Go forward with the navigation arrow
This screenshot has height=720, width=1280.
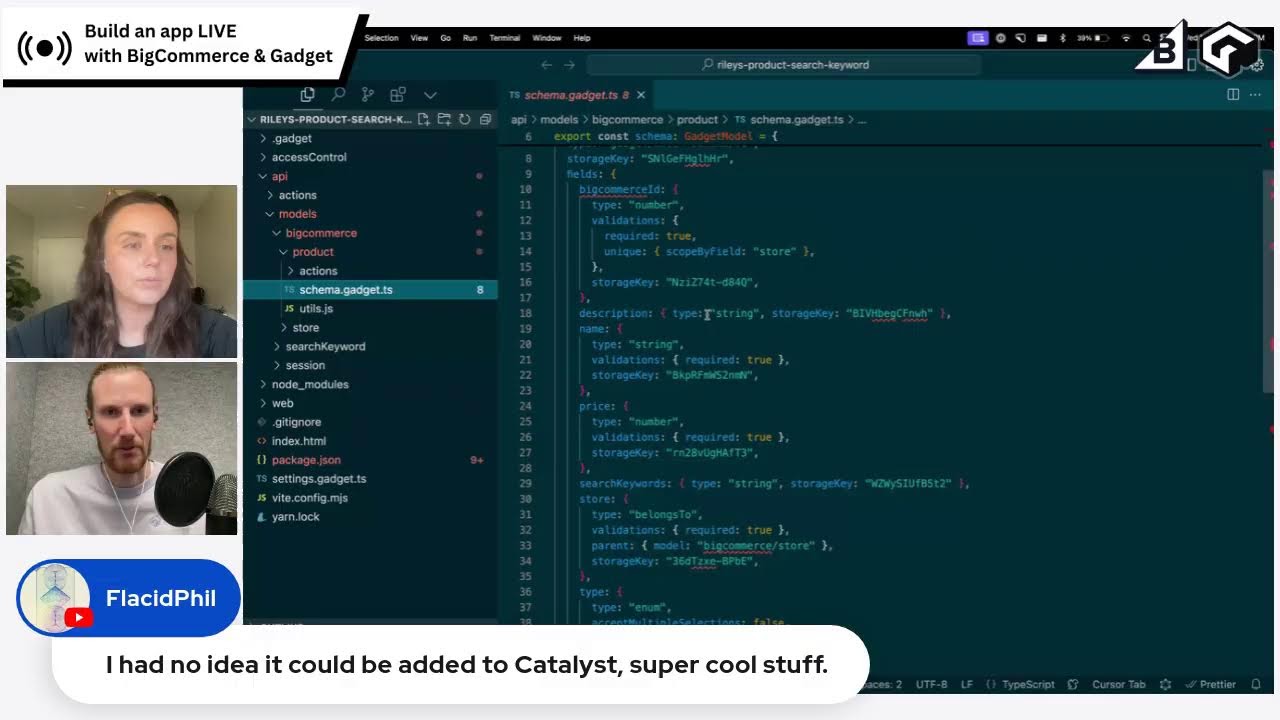(x=569, y=65)
